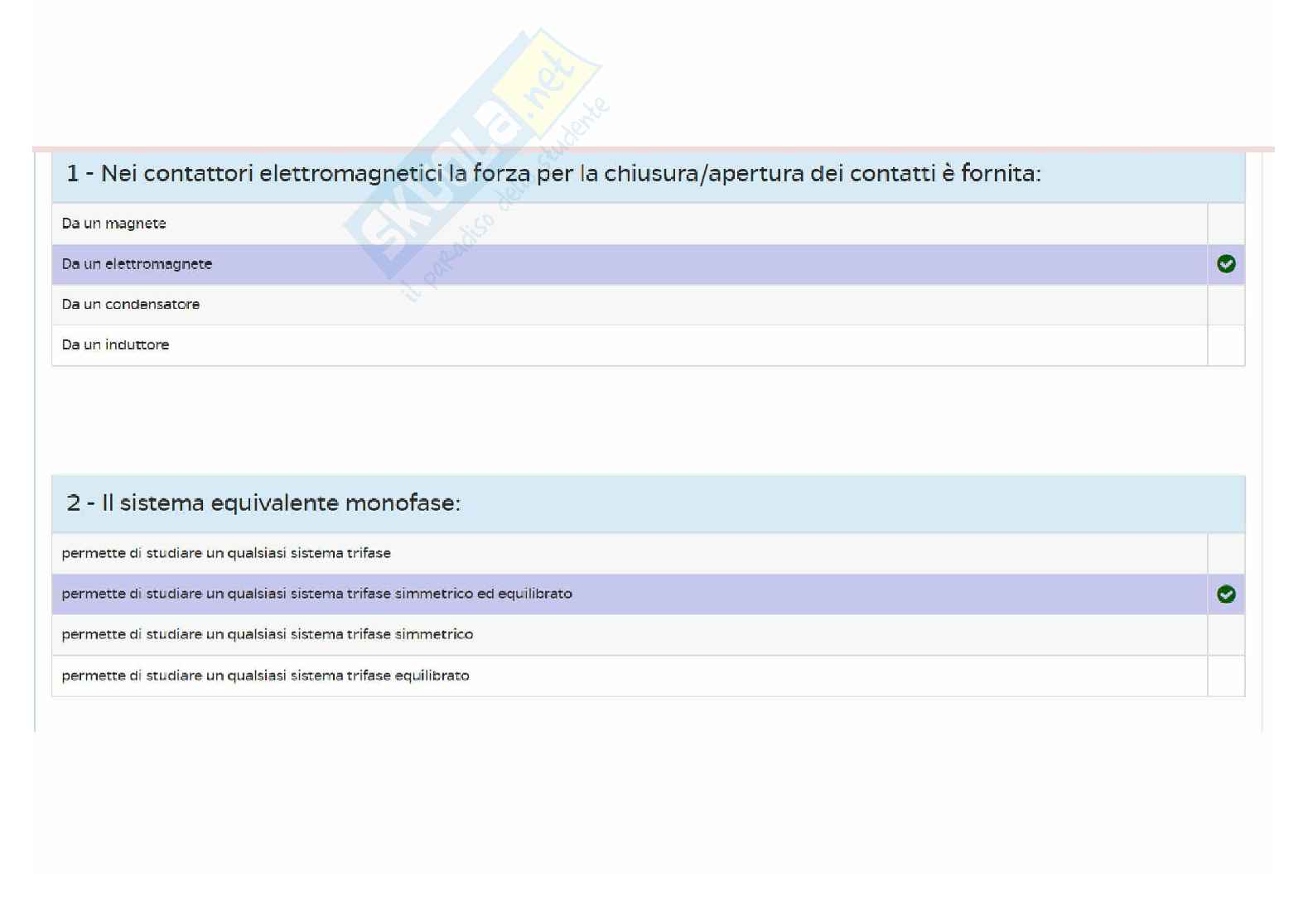
Task: Pick the answer text ending "sistema trifase equilibrato"
Action: click(266, 676)
